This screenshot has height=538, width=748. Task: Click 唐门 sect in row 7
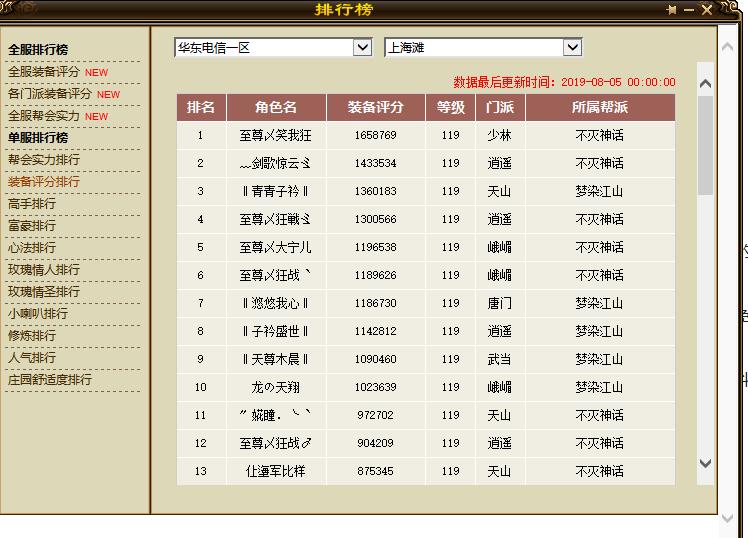click(x=499, y=303)
